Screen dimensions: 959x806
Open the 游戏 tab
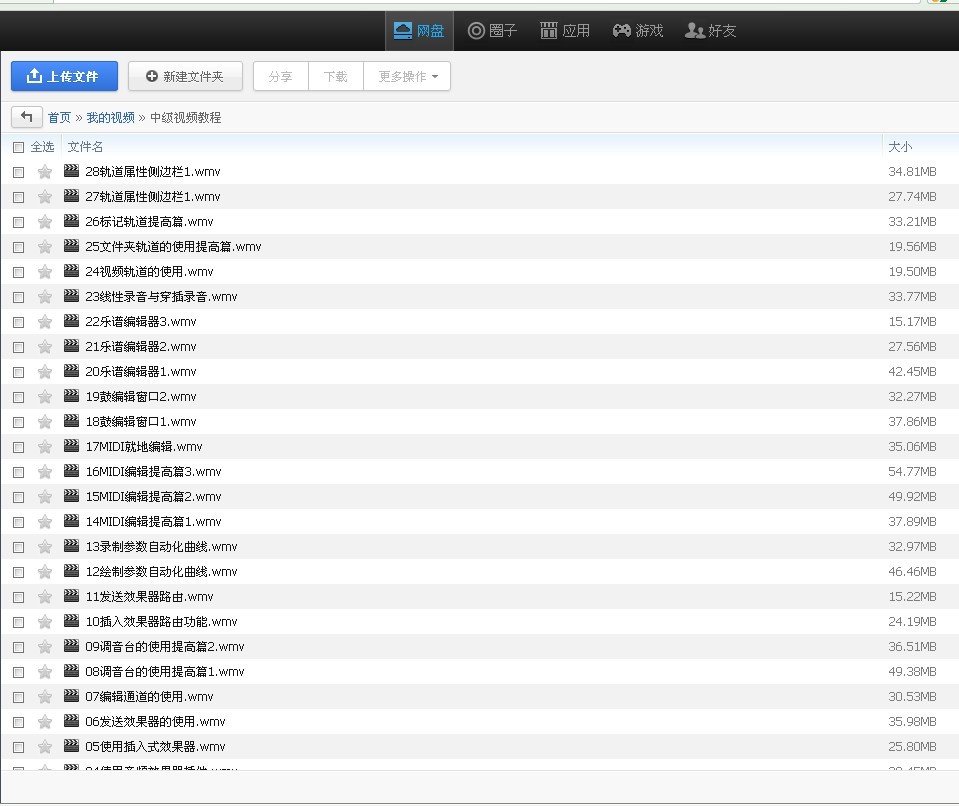click(638, 31)
